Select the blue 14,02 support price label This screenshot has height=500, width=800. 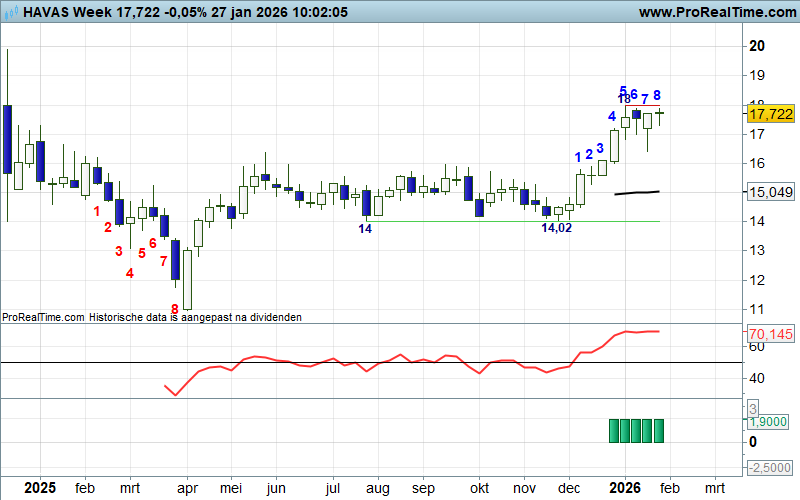pos(557,229)
